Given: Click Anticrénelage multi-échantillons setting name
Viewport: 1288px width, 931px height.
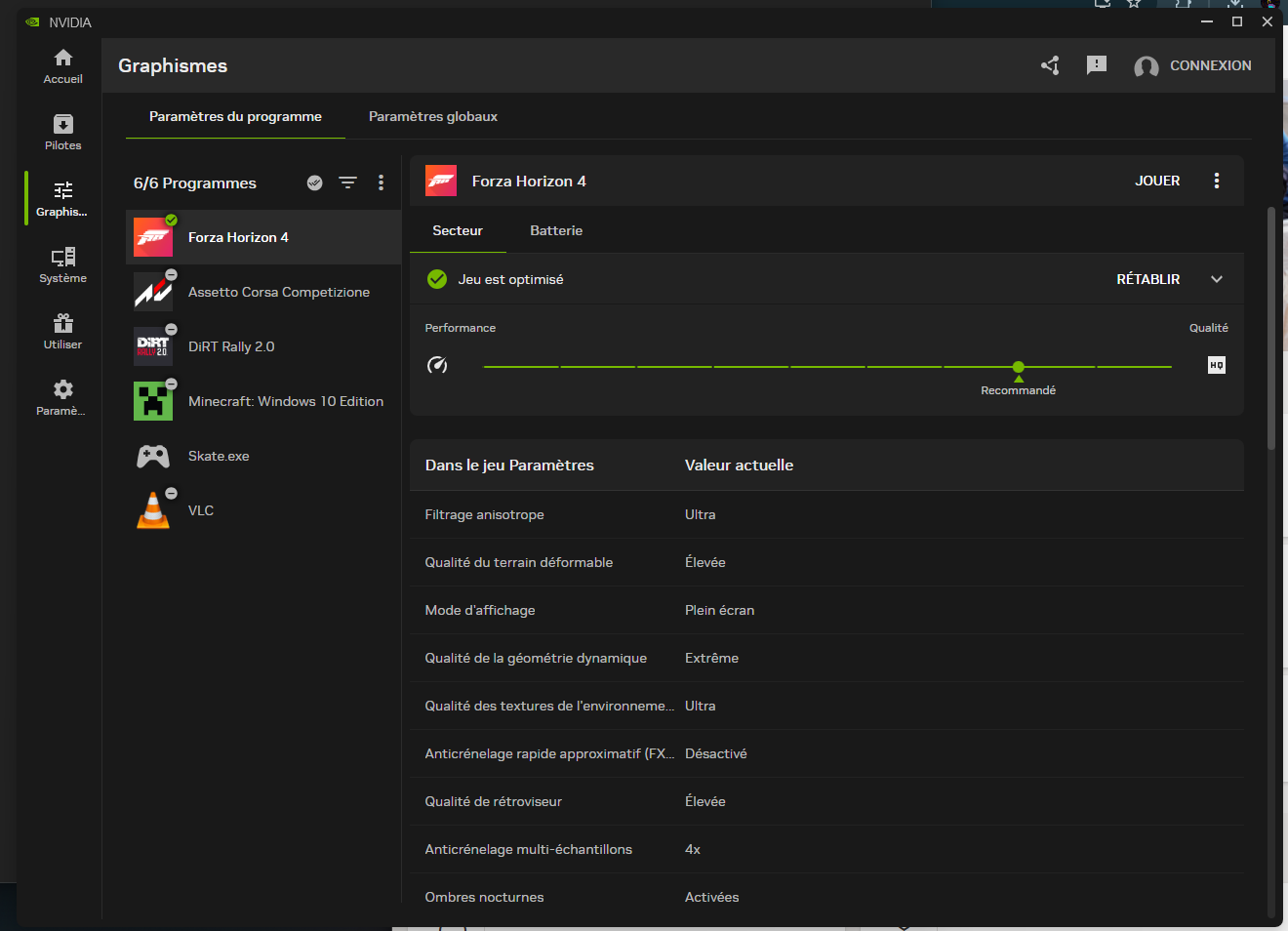Looking at the screenshot, I should pyautogui.click(x=529, y=849).
